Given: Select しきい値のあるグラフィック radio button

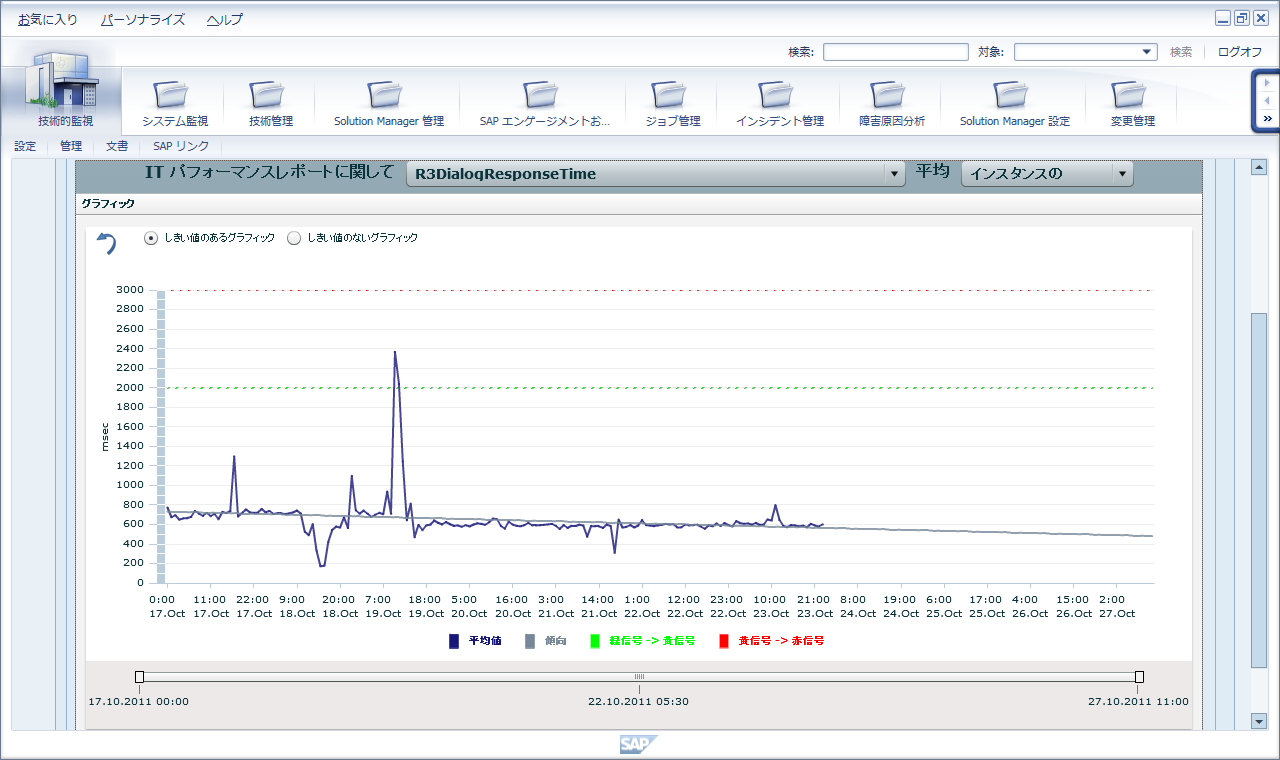Looking at the screenshot, I should [x=151, y=238].
